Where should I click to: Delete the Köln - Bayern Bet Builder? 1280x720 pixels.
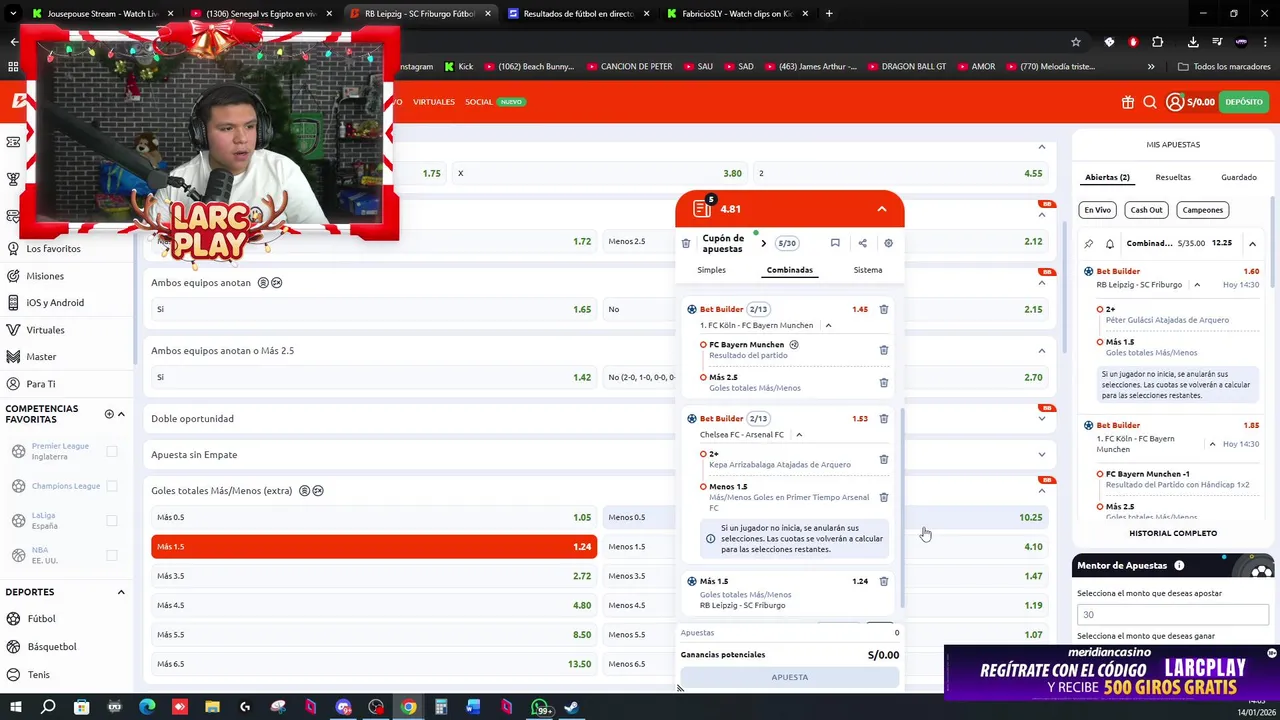pos(884,310)
